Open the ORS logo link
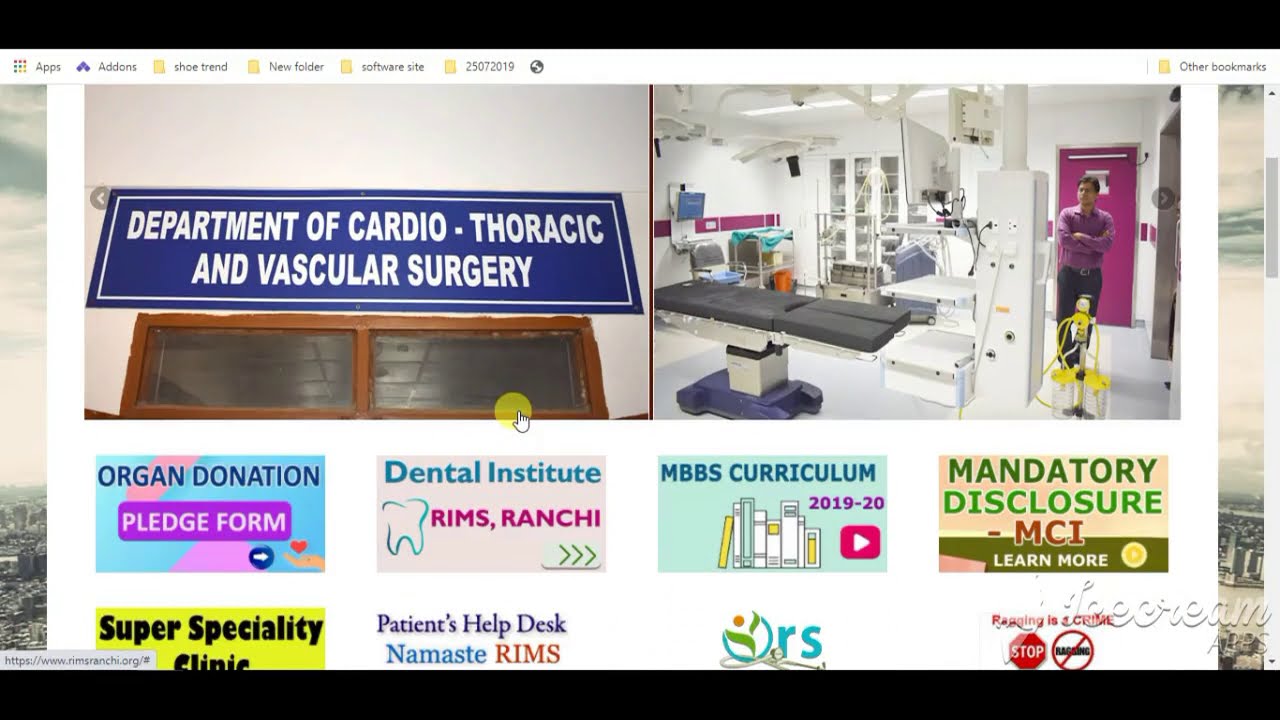This screenshot has width=1280, height=720. coord(772,640)
